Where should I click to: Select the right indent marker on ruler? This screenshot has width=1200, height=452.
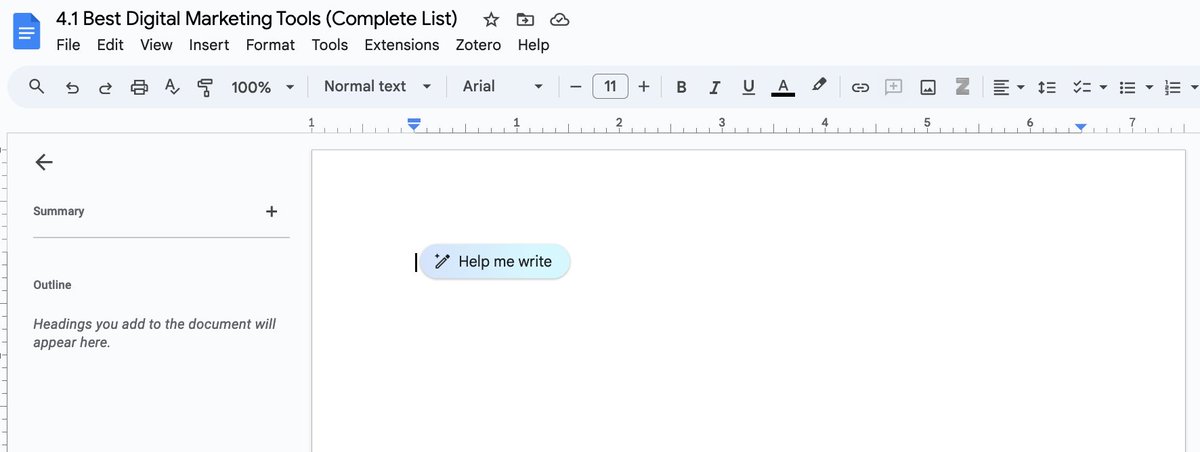(1081, 127)
